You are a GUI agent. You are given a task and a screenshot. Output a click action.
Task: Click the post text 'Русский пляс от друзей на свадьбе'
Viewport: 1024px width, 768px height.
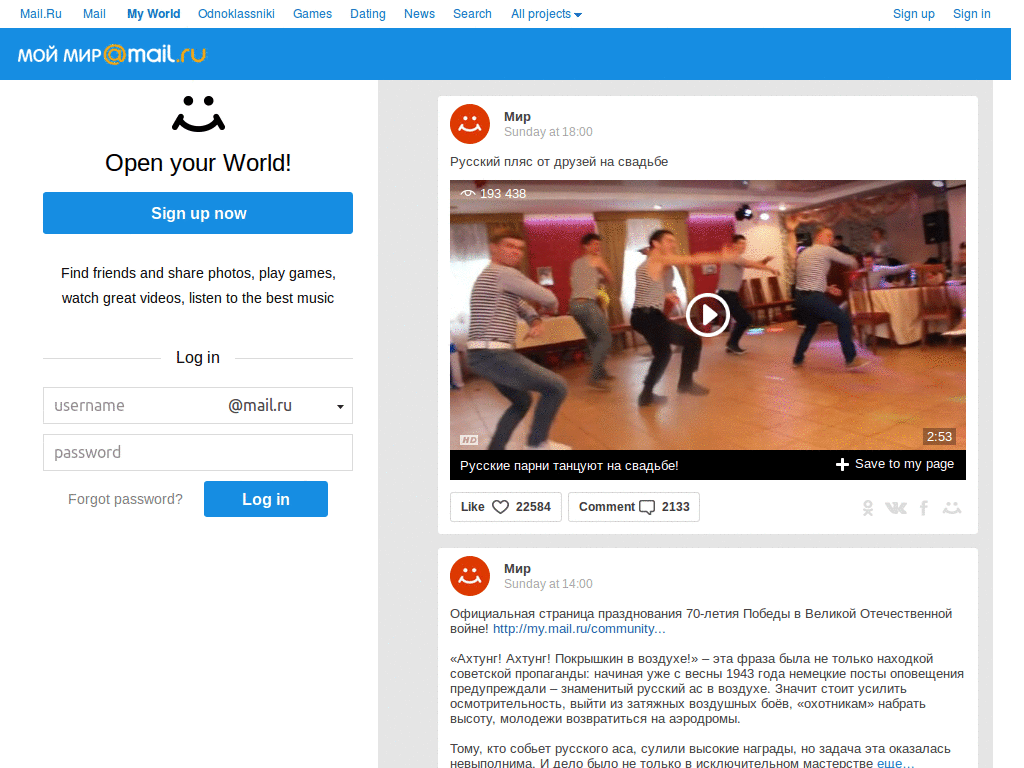[x=559, y=161]
